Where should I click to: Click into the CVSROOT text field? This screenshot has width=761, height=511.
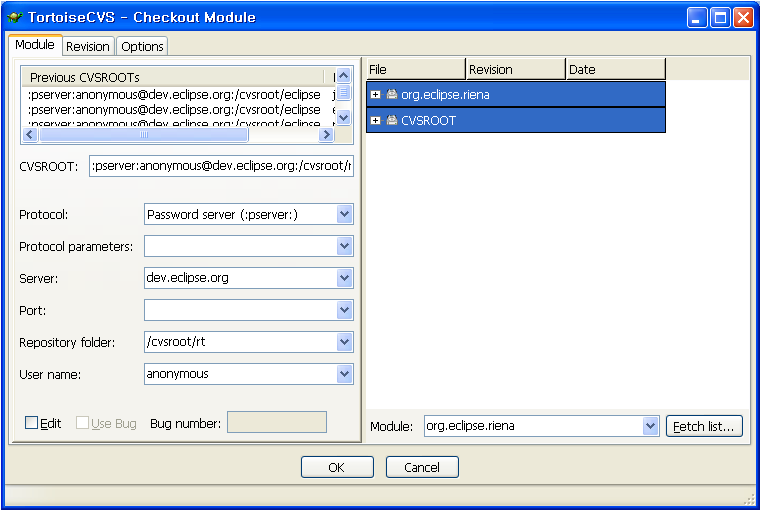[x=221, y=166]
